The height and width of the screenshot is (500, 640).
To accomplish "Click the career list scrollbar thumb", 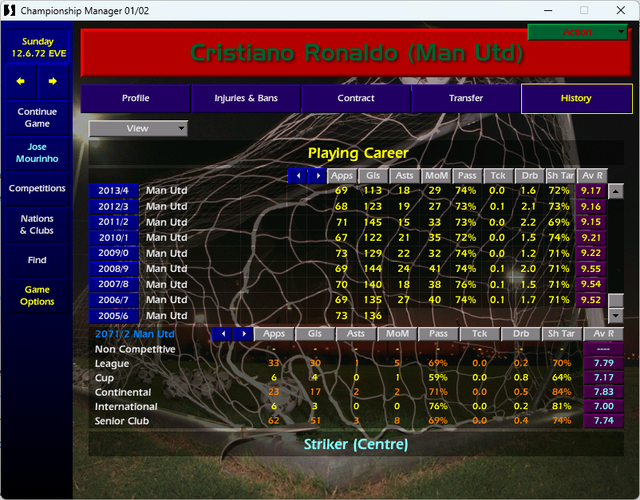I will [x=616, y=300].
